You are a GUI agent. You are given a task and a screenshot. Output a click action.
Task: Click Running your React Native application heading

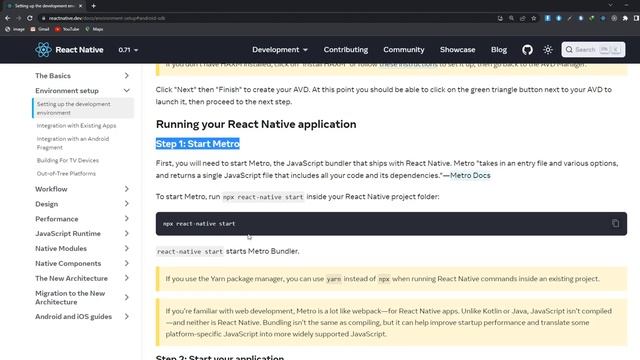tap(256, 124)
